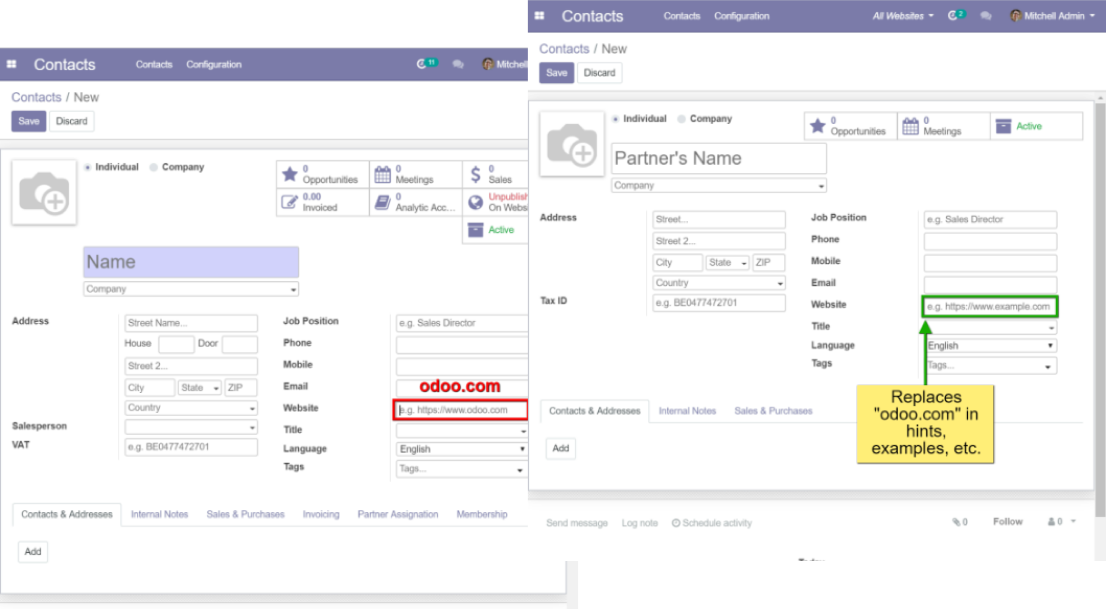1106x609 pixels.
Task: Click Send message in right window chatter
Action: coord(576,523)
